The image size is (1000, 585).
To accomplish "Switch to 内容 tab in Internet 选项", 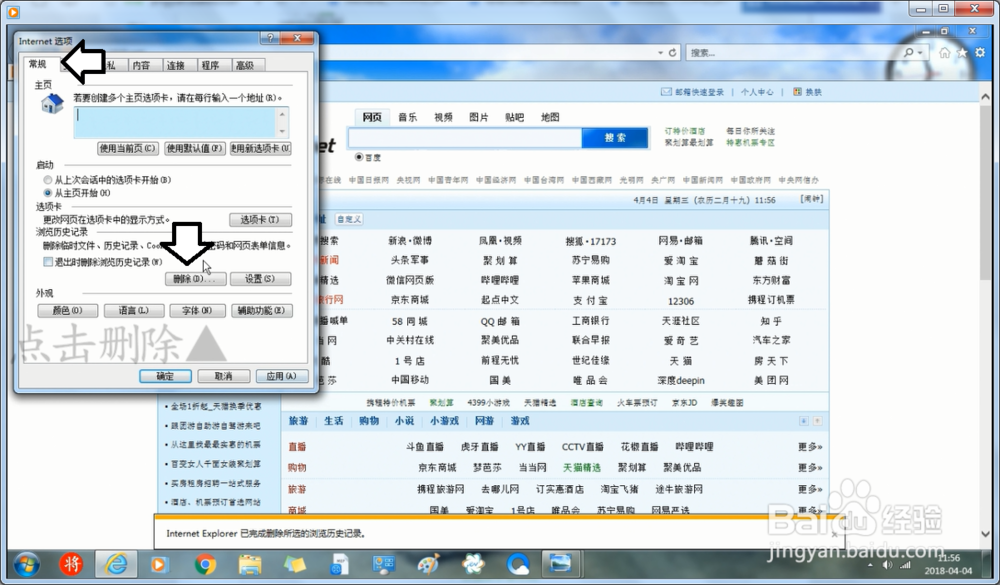I will point(142,65).
